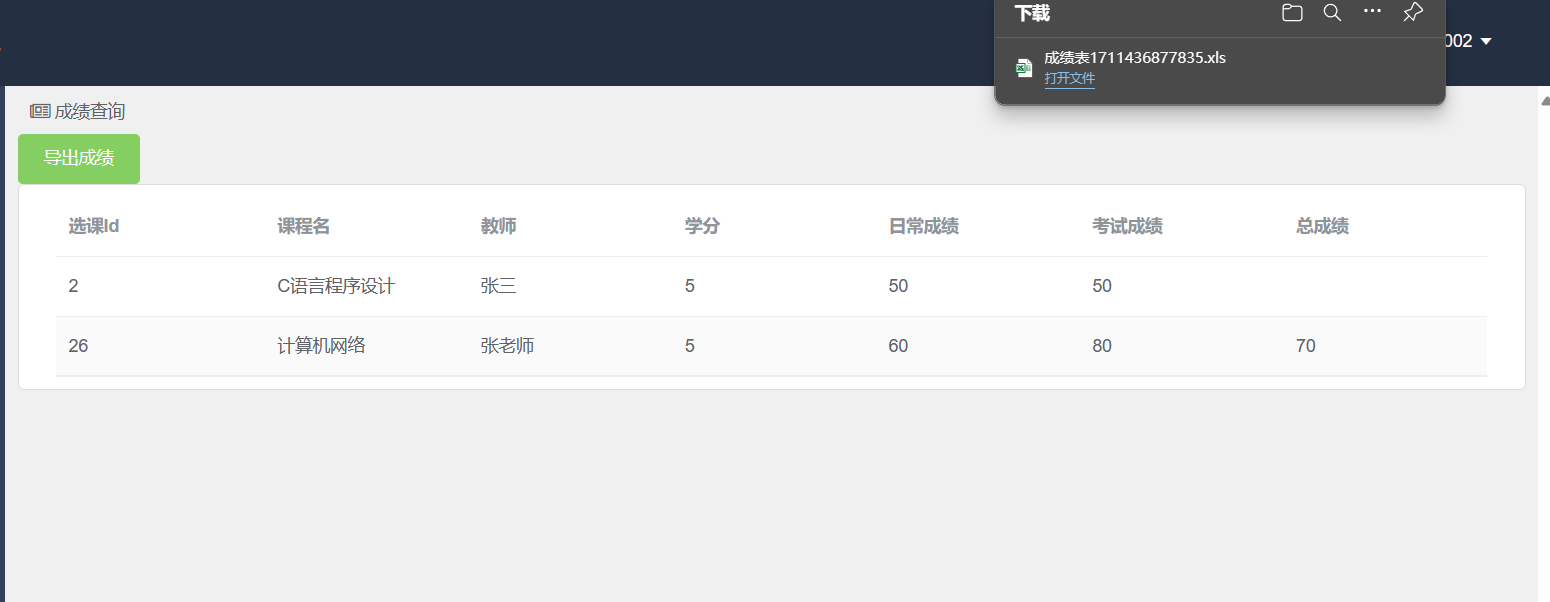Click the search downloads magnifier icon

point(1332,13)
